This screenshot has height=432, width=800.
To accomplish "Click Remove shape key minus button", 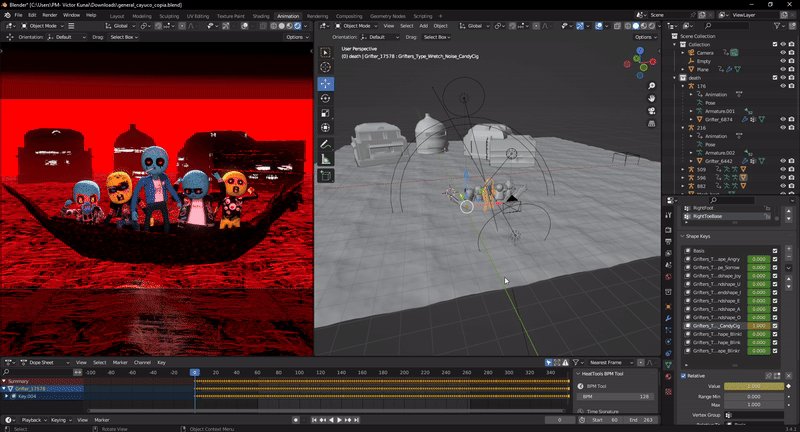I will [x=789, y=257].
